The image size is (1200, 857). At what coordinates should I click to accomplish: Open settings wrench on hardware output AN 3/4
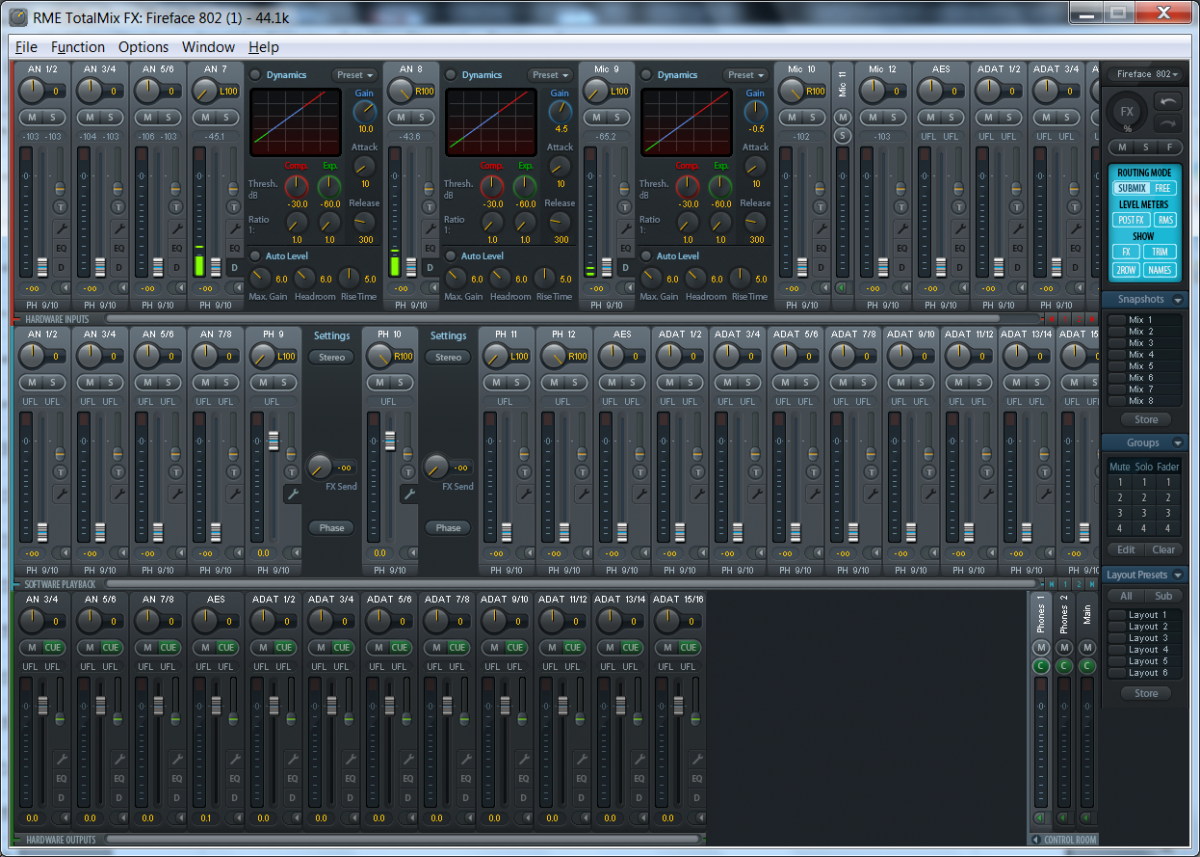click(x=61, y=759)
